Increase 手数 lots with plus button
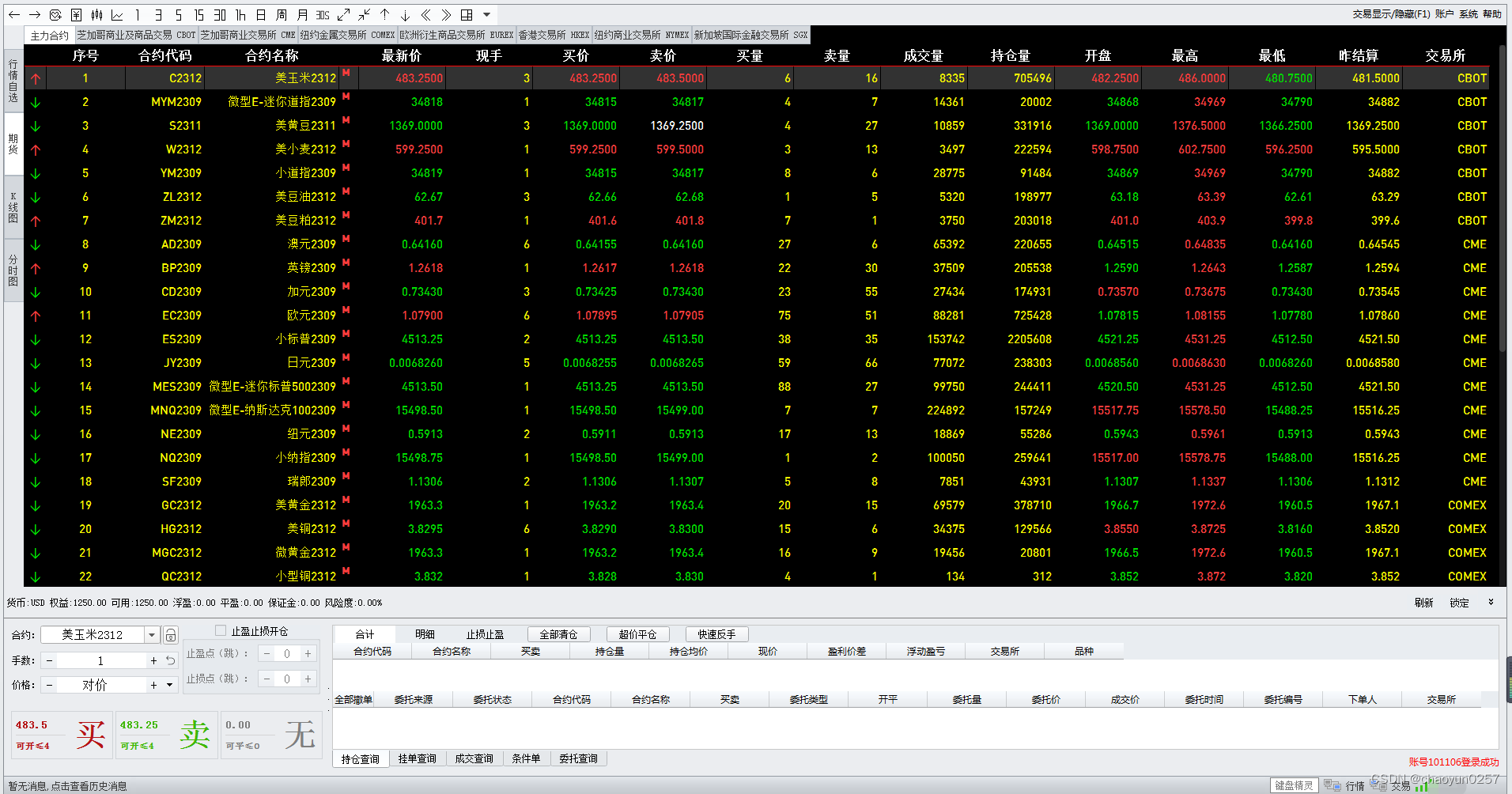 tap(153, 660)
